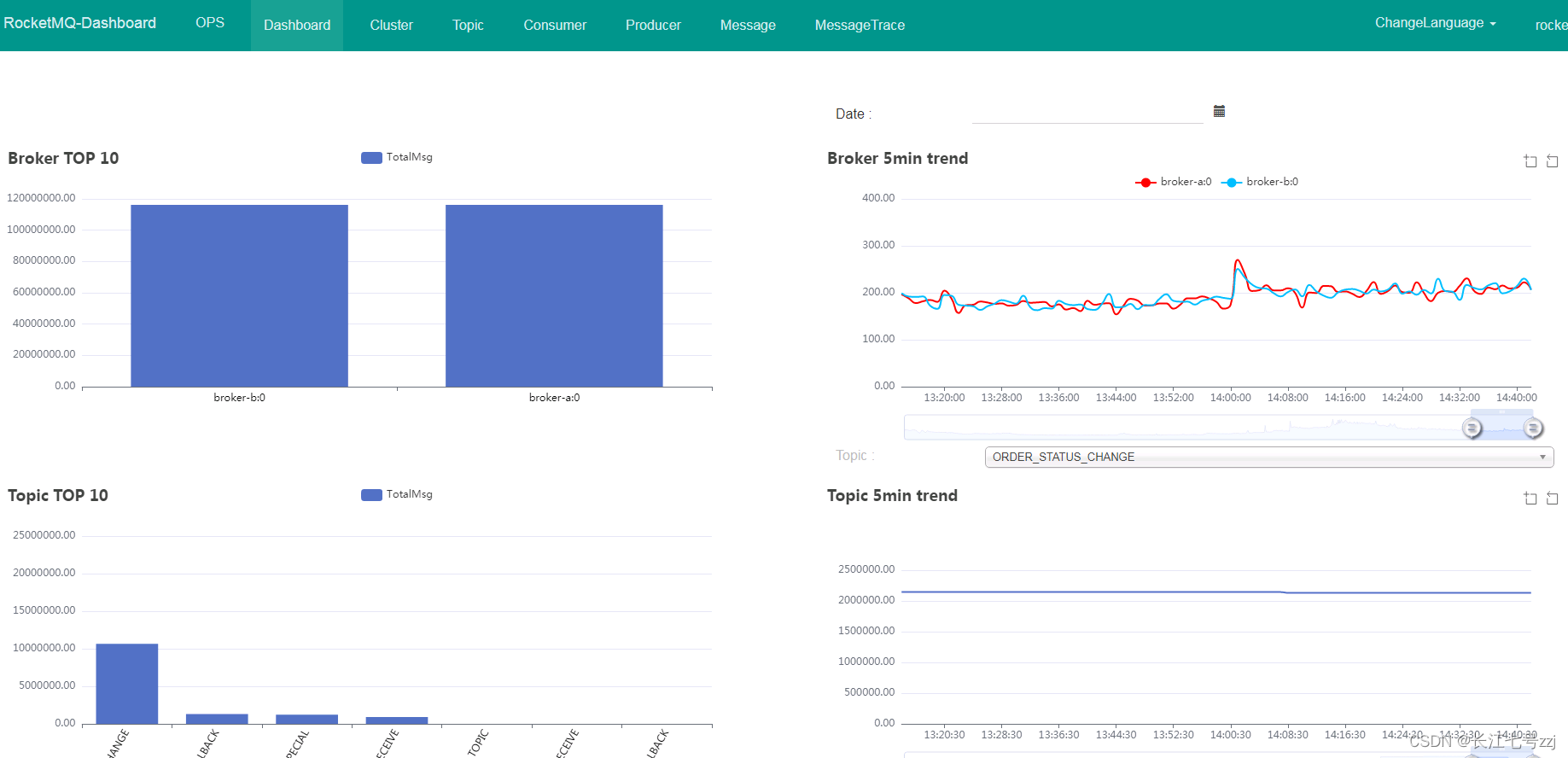
Task: Click the right zoom slider handle of broker trend
Action: [1534, 429]
